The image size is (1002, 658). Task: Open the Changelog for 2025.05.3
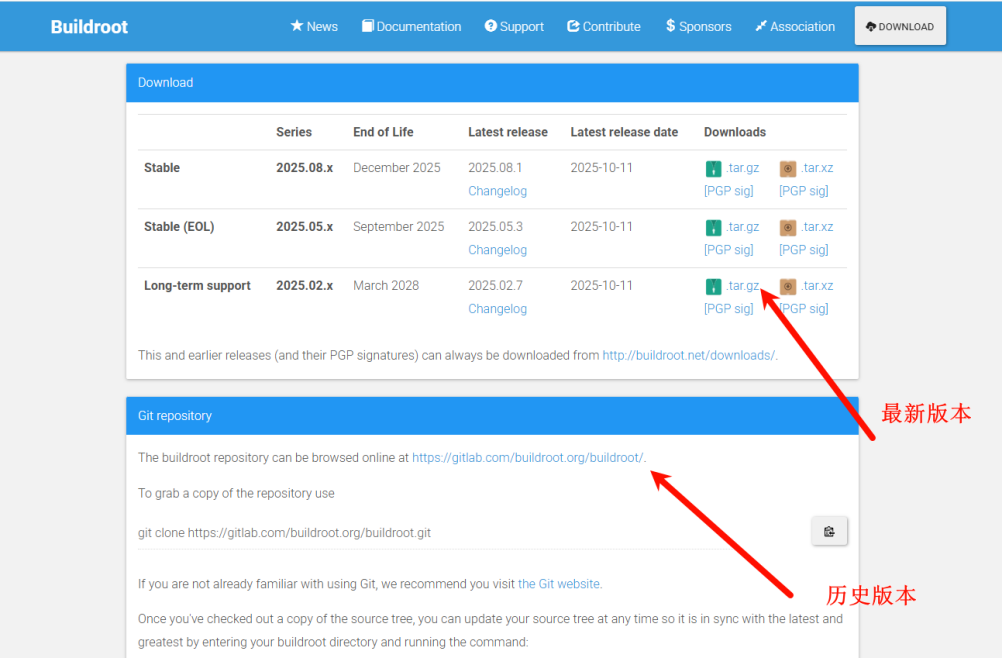[497, 250]
